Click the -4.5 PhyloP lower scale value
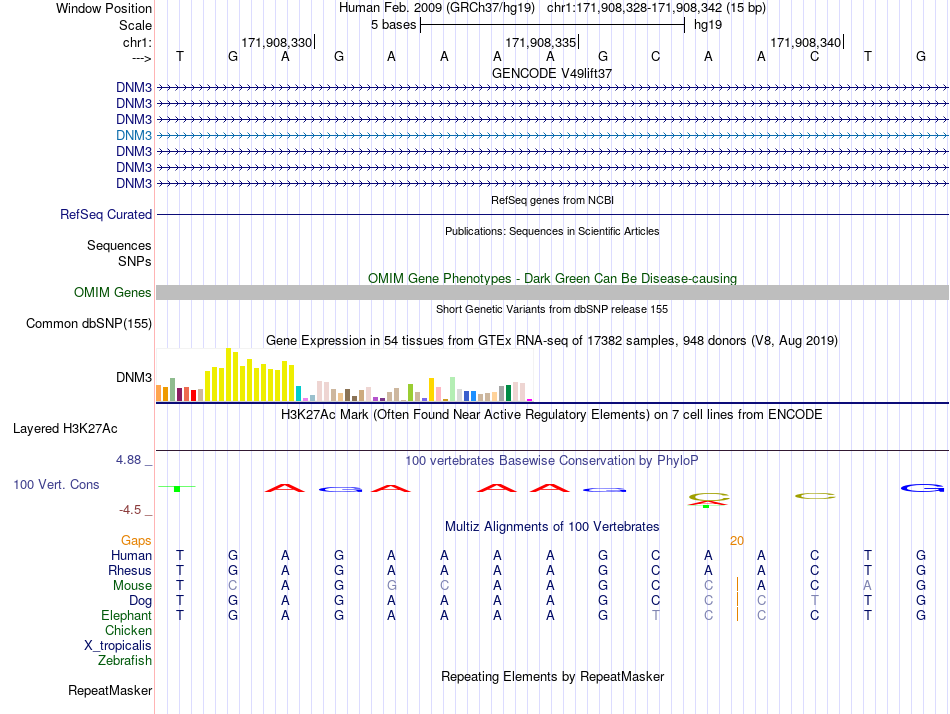The image size is (950, 714). [x=130, y=510]
